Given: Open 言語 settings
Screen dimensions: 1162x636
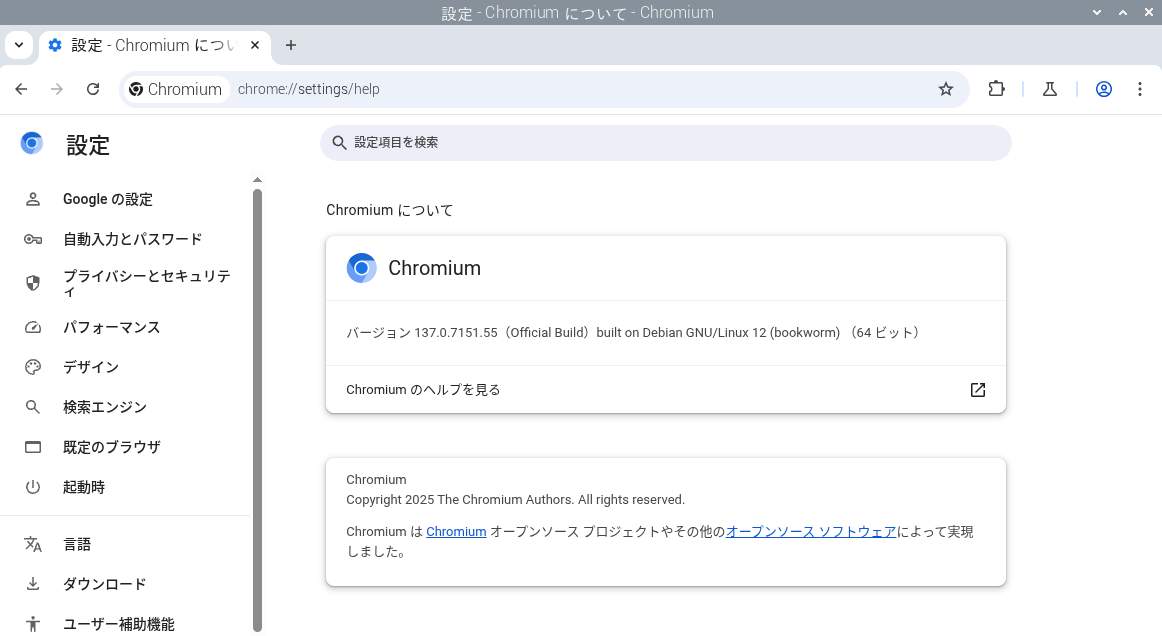Looking at the screenshot, I should click(126, 545).
